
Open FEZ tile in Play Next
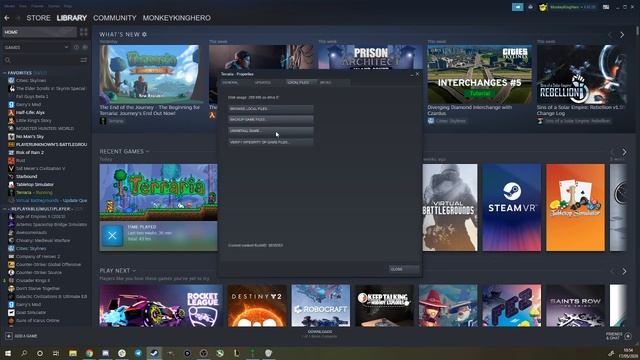pos(511,306)
